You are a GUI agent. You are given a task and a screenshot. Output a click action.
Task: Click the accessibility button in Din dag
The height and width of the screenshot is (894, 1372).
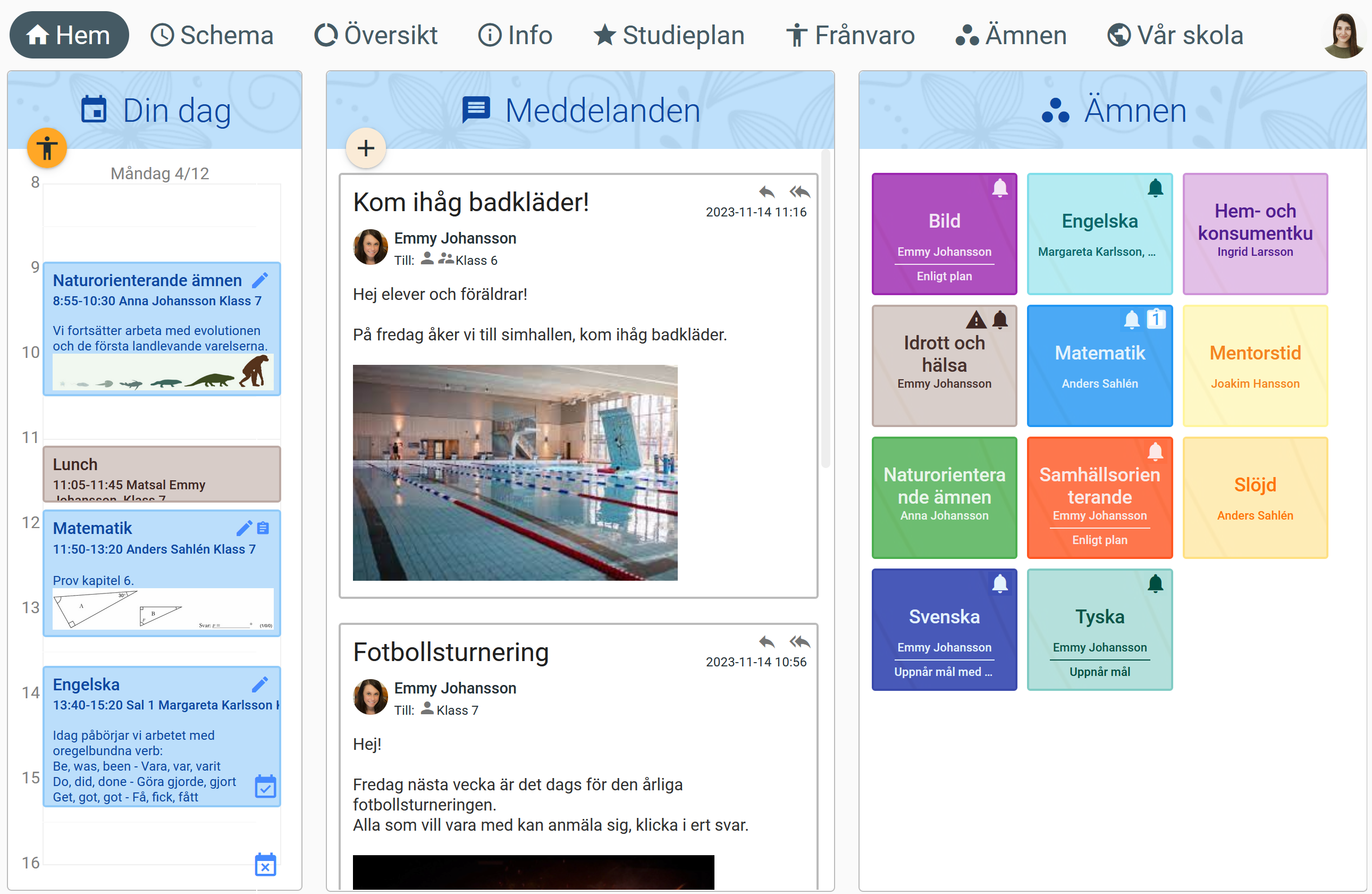(x=47, y=148)
